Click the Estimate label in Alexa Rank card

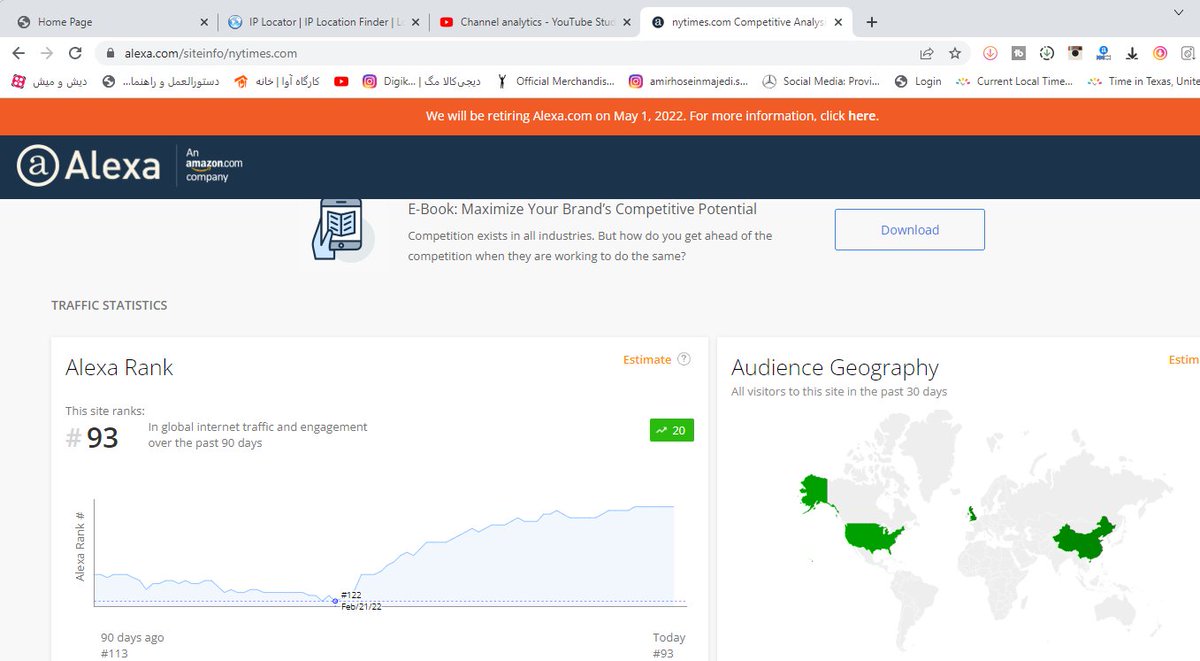[x=647, y=359]
